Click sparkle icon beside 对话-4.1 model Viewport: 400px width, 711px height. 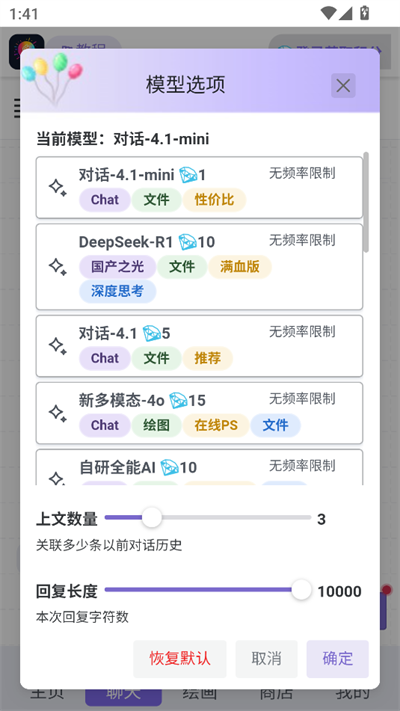58,346
